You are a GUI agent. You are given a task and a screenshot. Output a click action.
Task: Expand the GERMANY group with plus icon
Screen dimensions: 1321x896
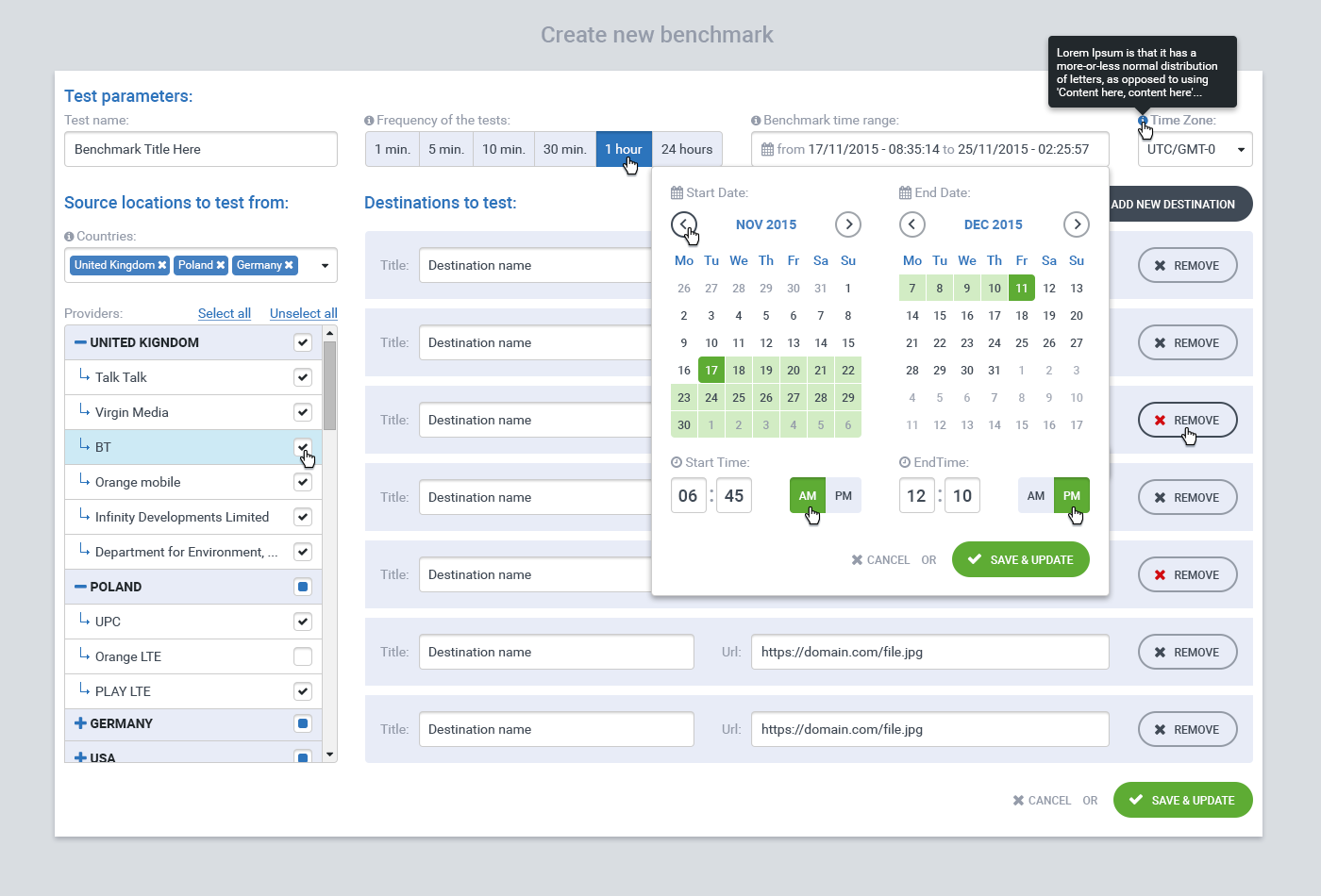[80, 723]
